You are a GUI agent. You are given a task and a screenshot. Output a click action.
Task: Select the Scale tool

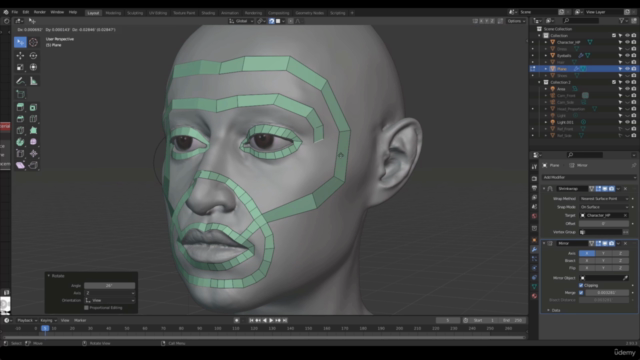tap(20, 67)
